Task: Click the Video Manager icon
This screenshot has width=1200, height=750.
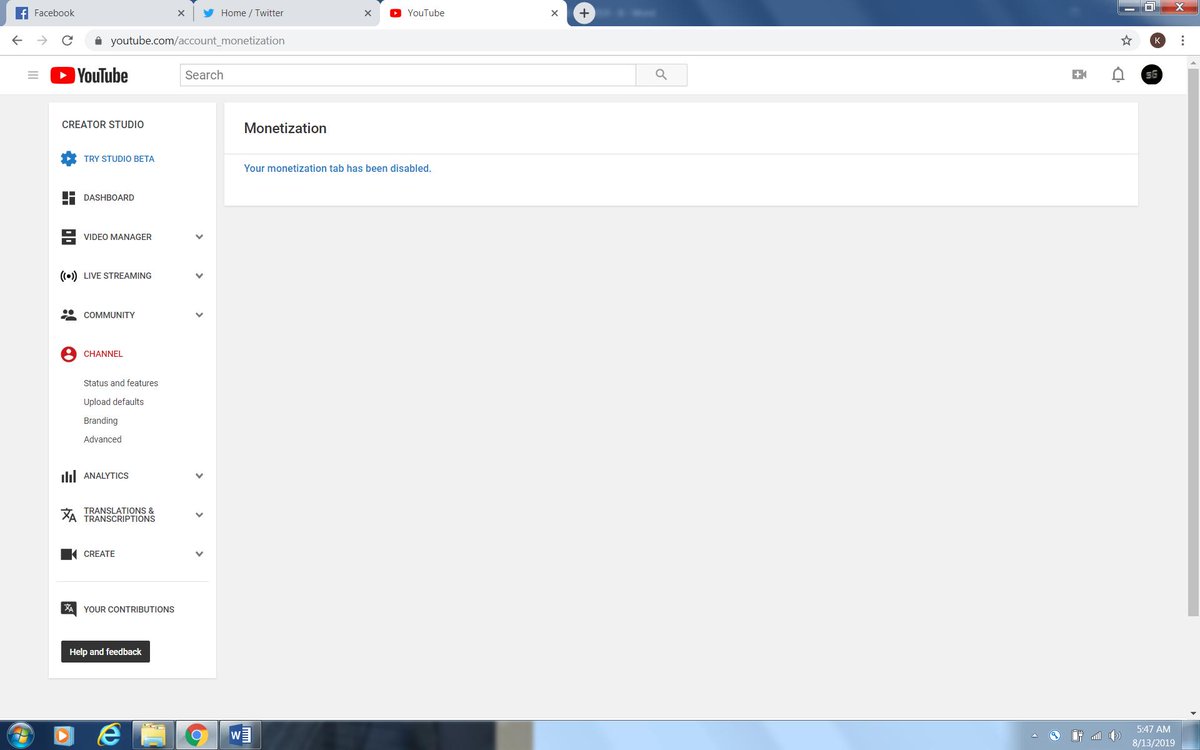Action: coord(68,237)
